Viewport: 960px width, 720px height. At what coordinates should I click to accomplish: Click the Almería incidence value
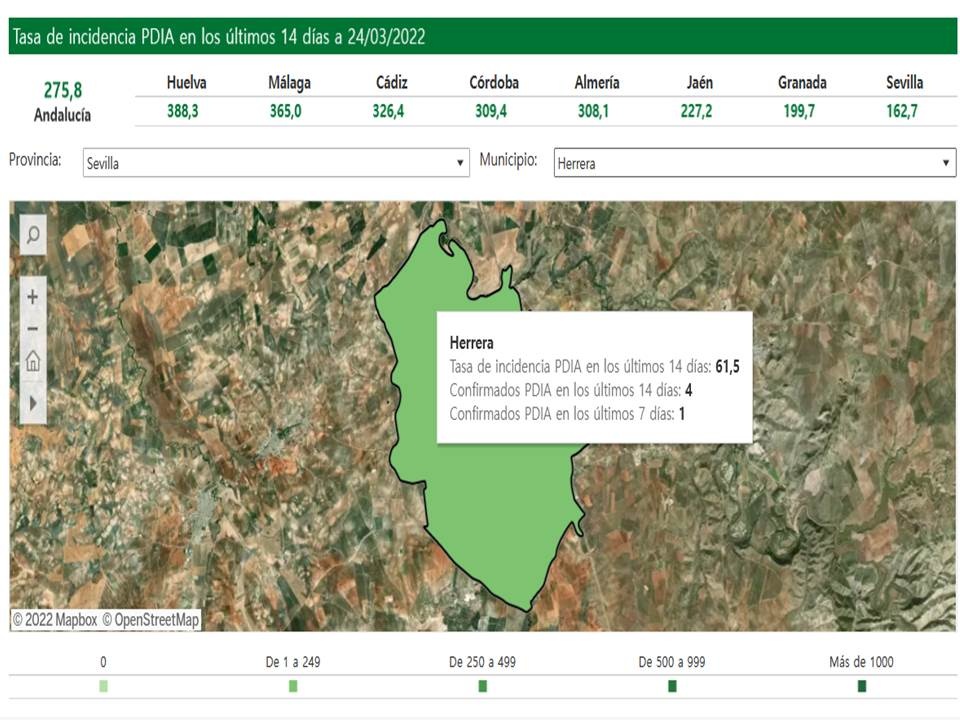tap(593, 112)
